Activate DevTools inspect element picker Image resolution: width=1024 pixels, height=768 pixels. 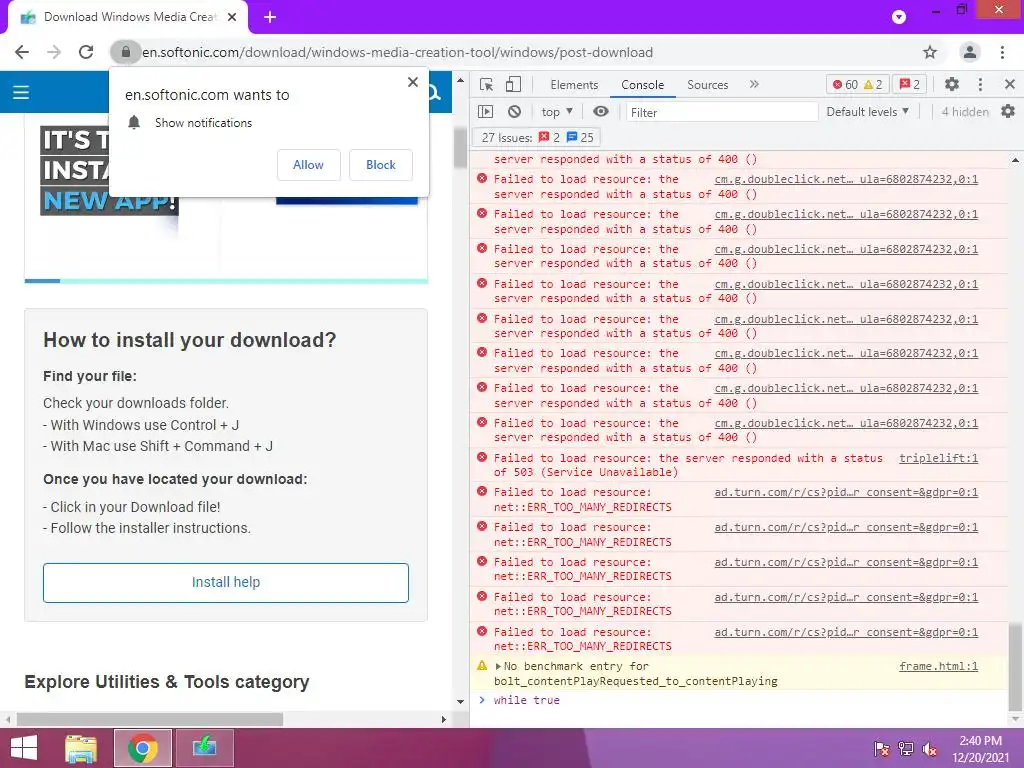486,84
